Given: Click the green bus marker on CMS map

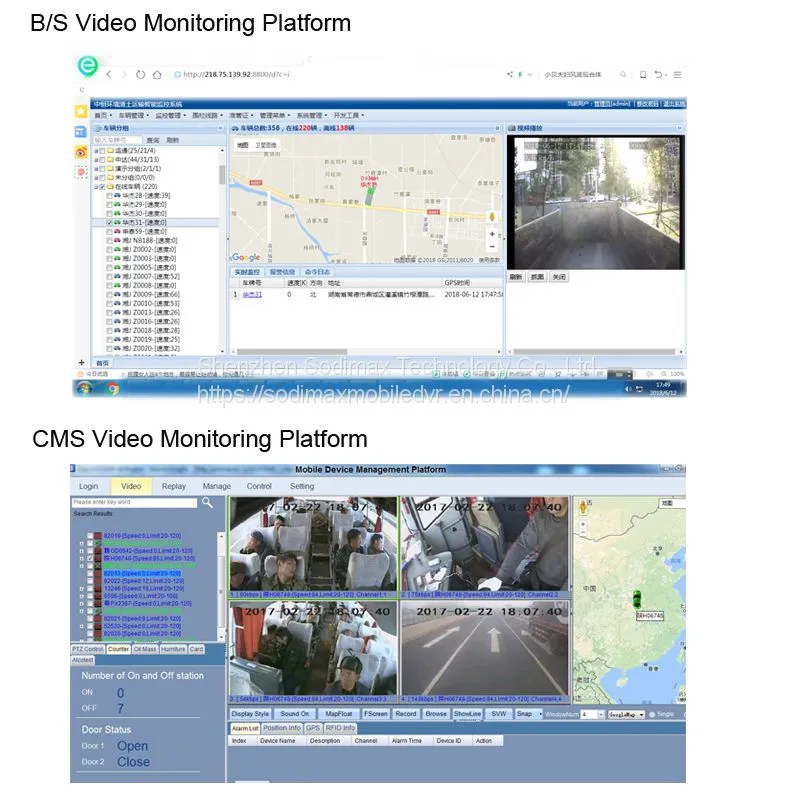Looking at the screenshot, I should [x=637, y=598].
